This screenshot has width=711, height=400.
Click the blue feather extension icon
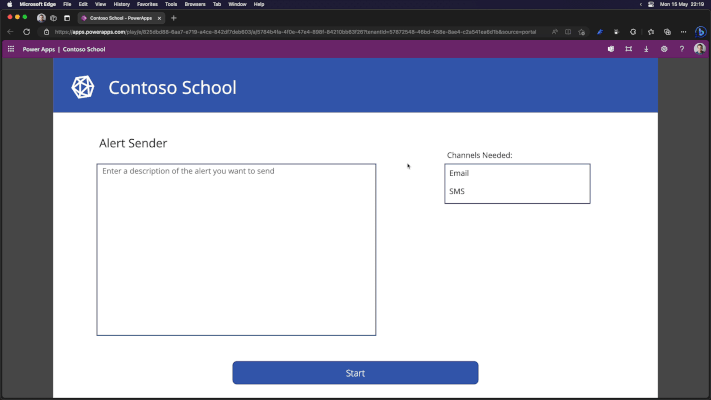click(x=600, y=32)
